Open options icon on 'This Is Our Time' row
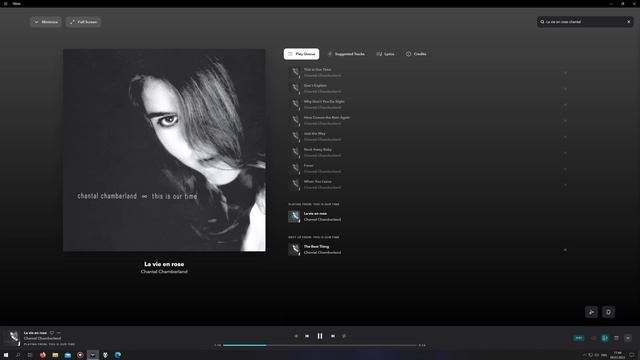The width and height of the screenshot is (640, 360). pos(565,73)
